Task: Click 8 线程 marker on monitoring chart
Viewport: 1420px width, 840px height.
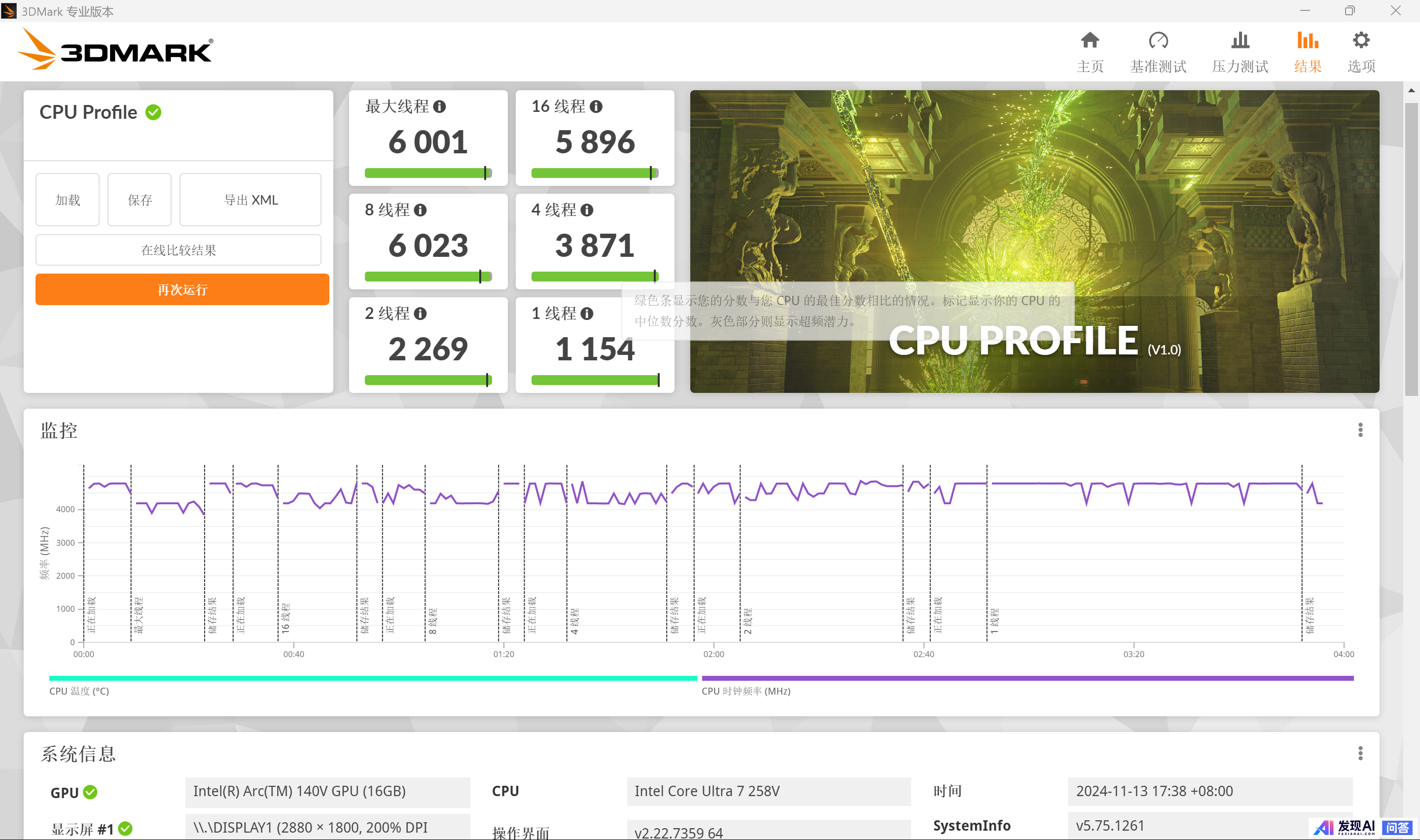Action: pos(432,621)
